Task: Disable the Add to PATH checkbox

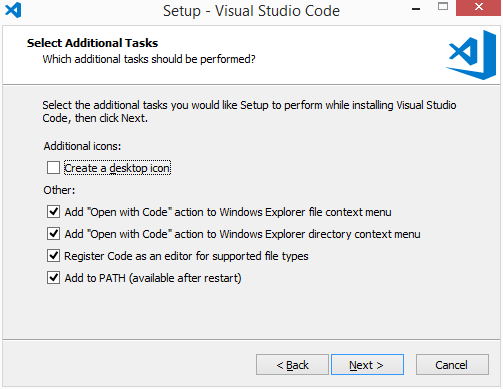Action: 53,278
